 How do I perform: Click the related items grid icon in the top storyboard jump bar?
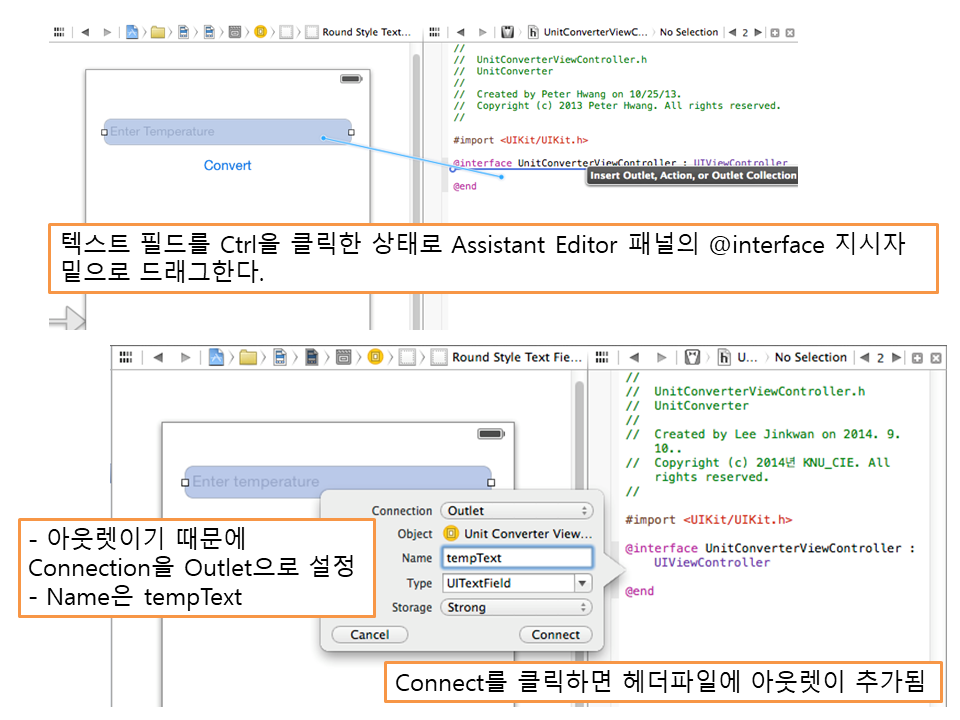pyautogui.click(x=59, y=32)
